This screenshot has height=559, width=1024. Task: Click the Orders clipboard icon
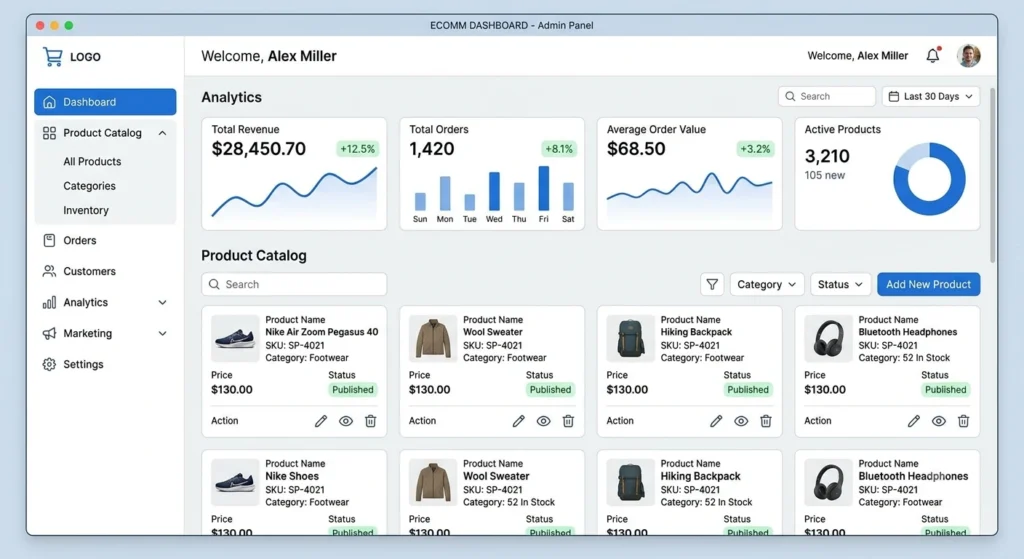49,240
